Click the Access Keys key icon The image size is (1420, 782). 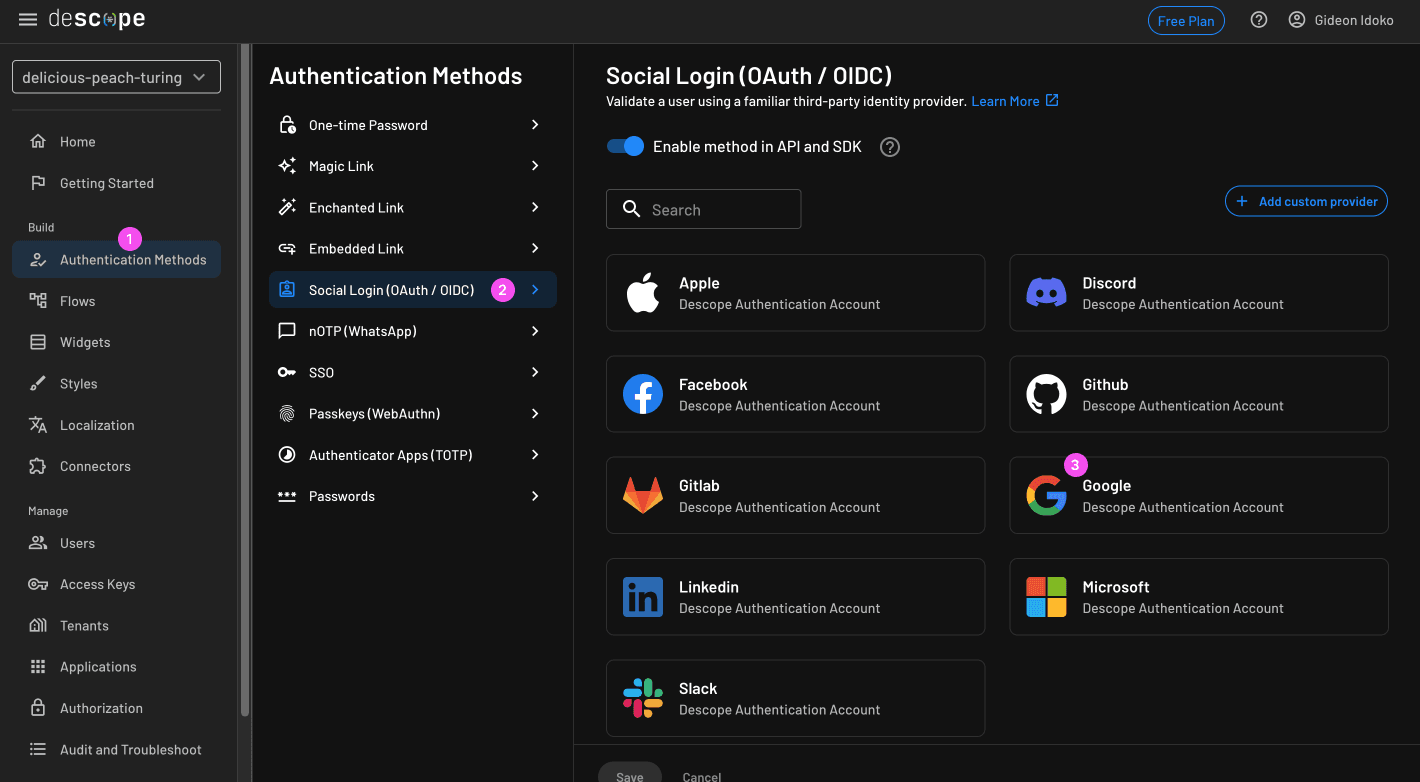tap(38, 584)
